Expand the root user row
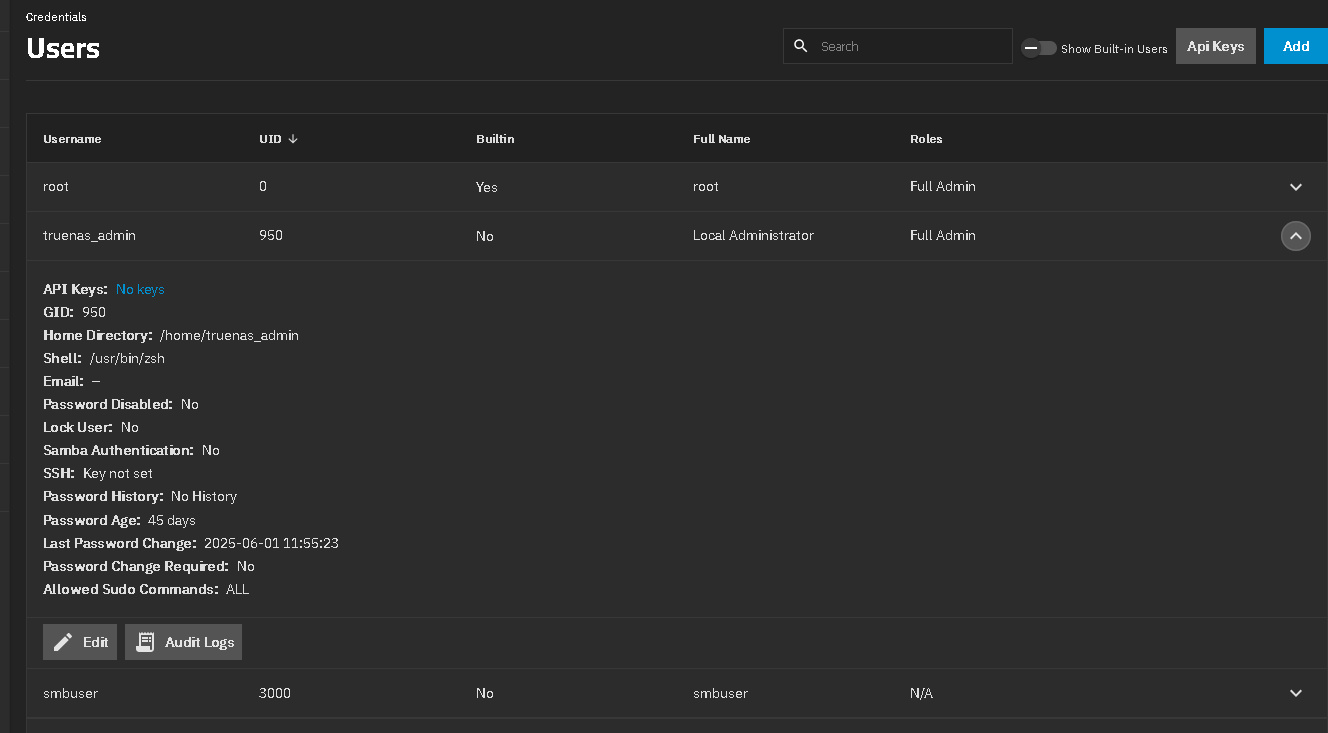This screenshot has height=733, width=1328. tap(1296, 187)
